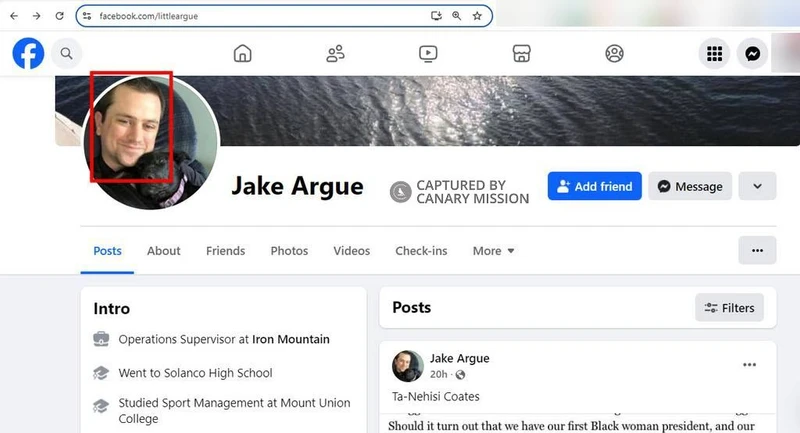Open the post's three-dot menu
Screen dimensions: 800x433
coord(749,365)
